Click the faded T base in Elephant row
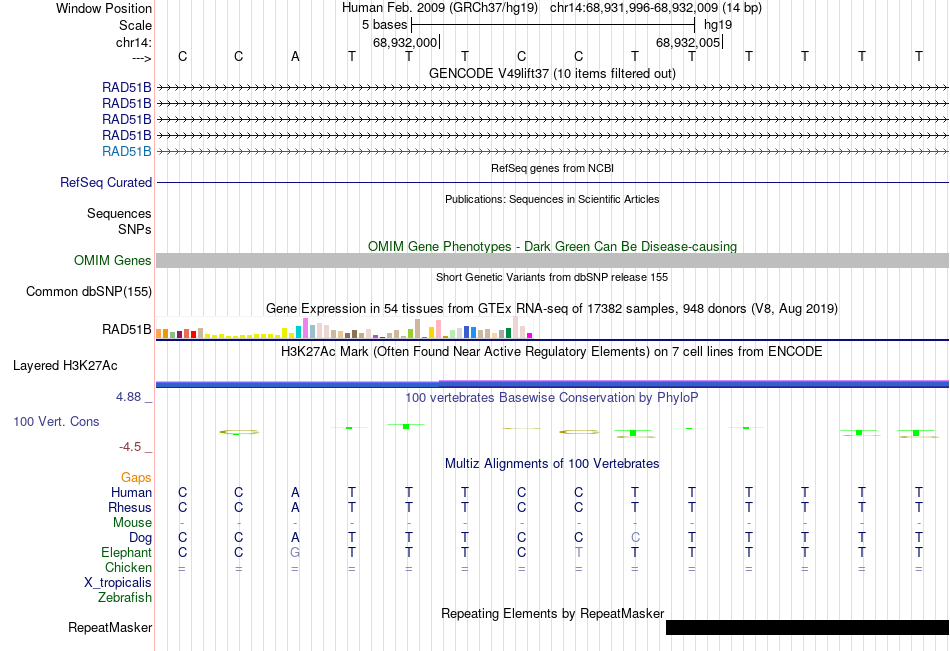The width and height of the screenshot is (950, 651). (579, 552)
